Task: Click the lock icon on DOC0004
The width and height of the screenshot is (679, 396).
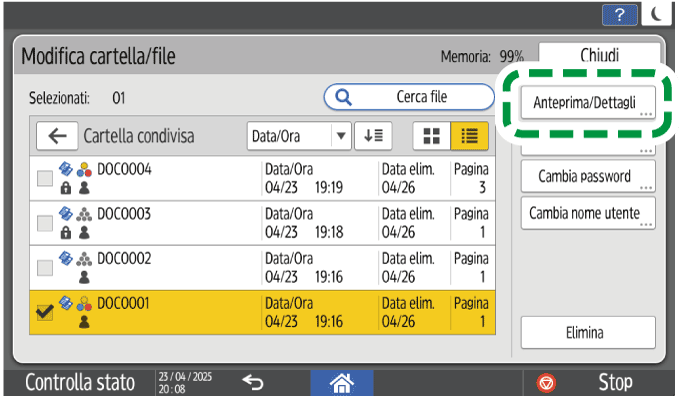Action: [x=66, y=188]
